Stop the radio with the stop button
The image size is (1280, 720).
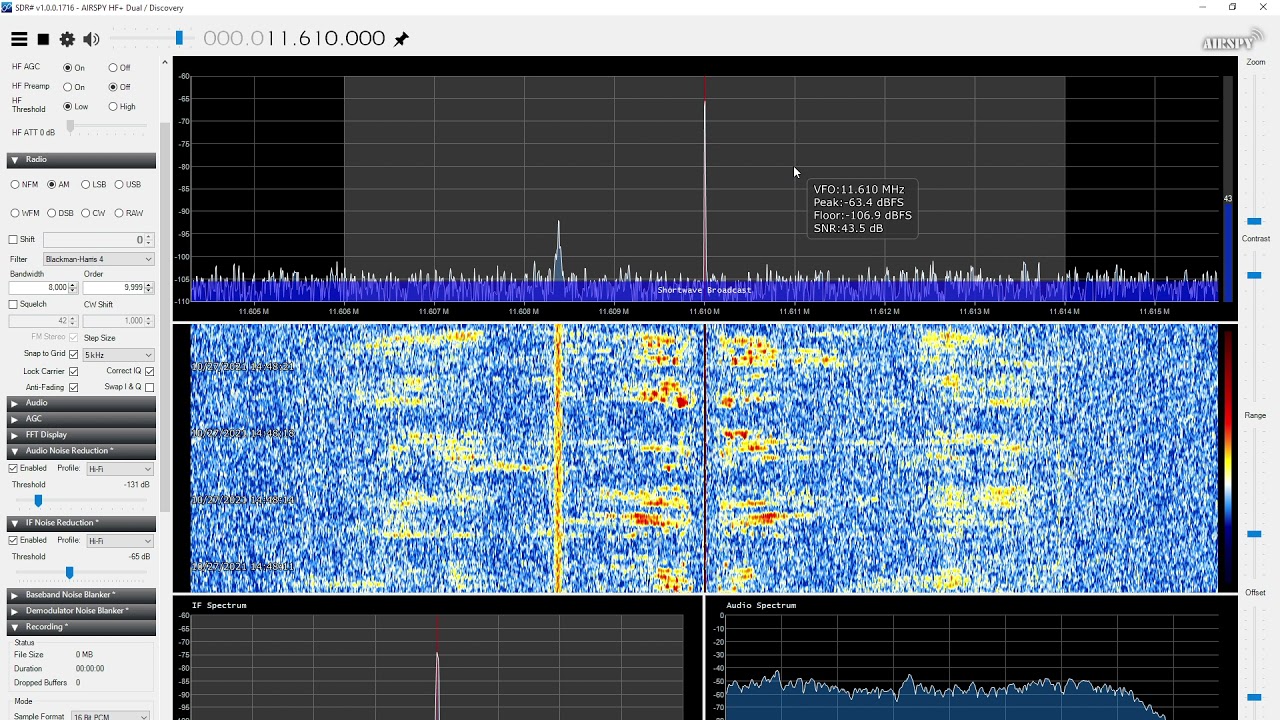pyautogui.click(x=43, y=39)
